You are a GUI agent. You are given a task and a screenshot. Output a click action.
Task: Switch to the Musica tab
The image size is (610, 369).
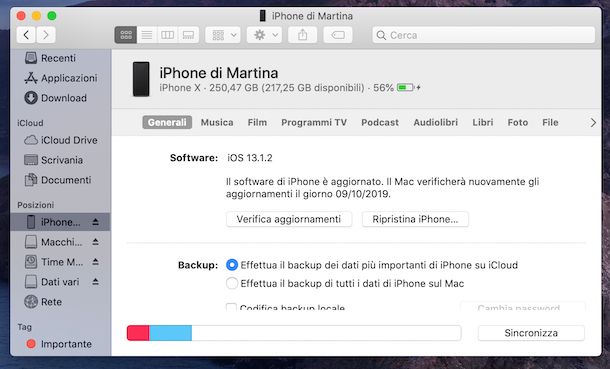tap(217, 122)
